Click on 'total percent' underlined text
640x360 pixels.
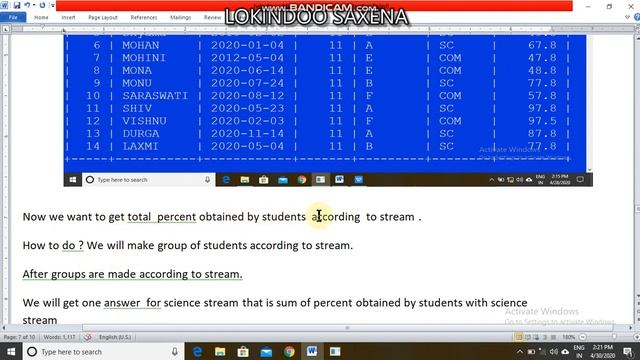(162, 217)
